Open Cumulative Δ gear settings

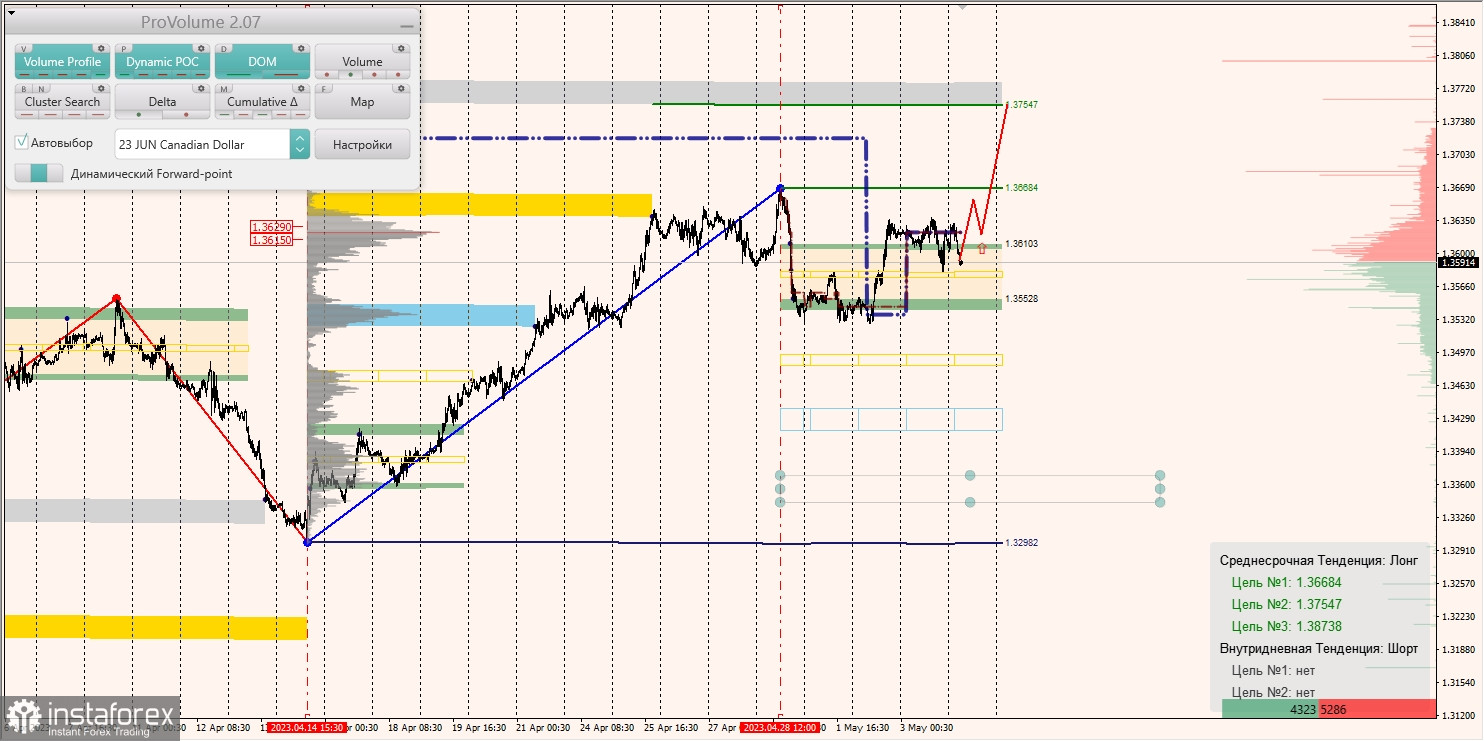pos(300,88)
